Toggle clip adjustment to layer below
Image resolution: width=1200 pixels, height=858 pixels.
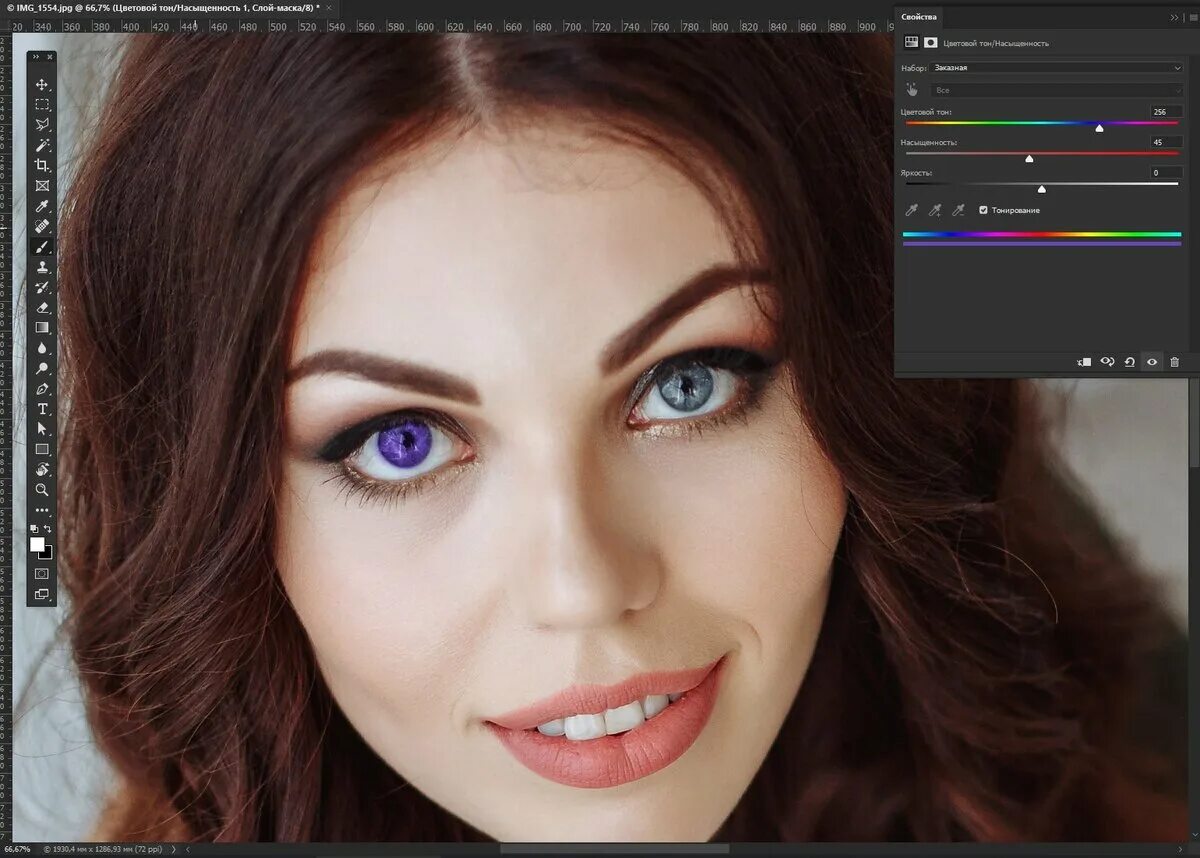[1084, 362]
